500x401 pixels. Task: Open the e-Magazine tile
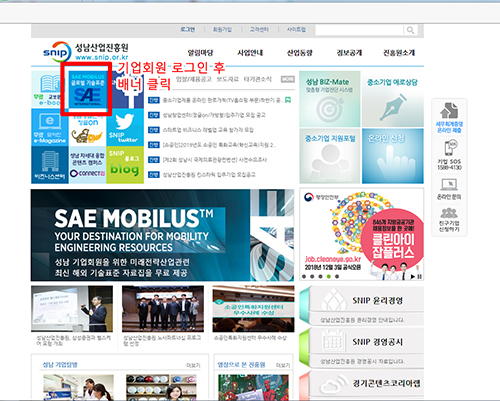pyautogui.click(x=50, y=127)
